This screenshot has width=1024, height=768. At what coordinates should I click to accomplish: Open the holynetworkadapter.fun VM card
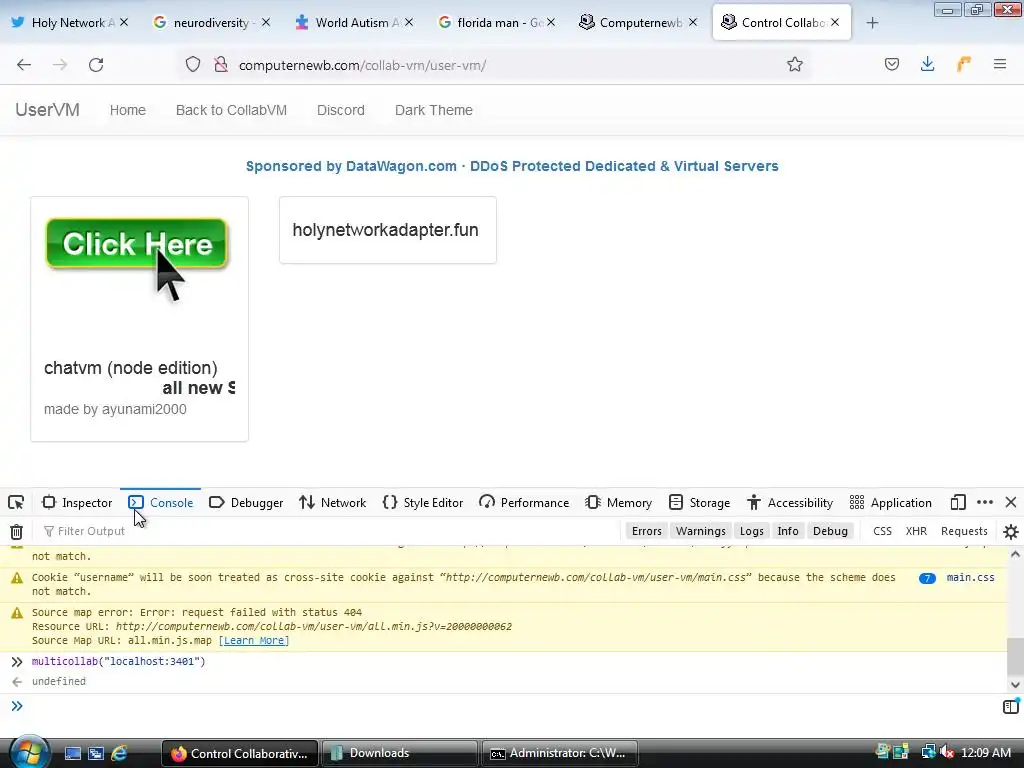[x=387, y=230]
